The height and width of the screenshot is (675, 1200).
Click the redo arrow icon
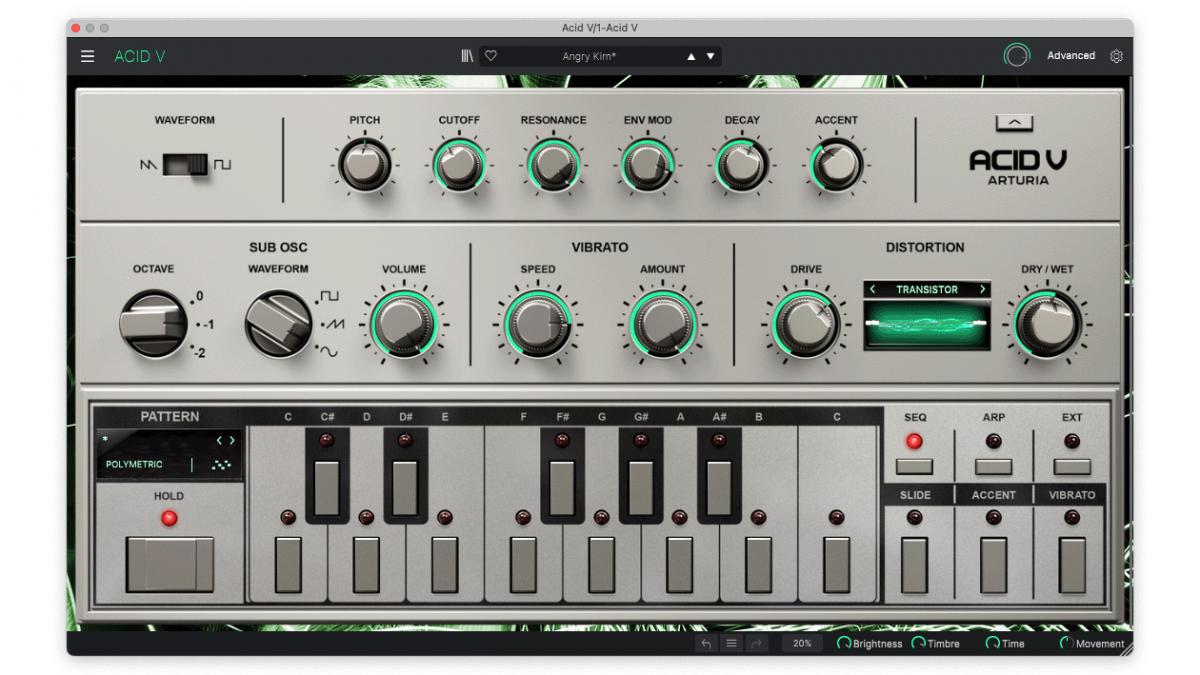[x=757, y=644]
